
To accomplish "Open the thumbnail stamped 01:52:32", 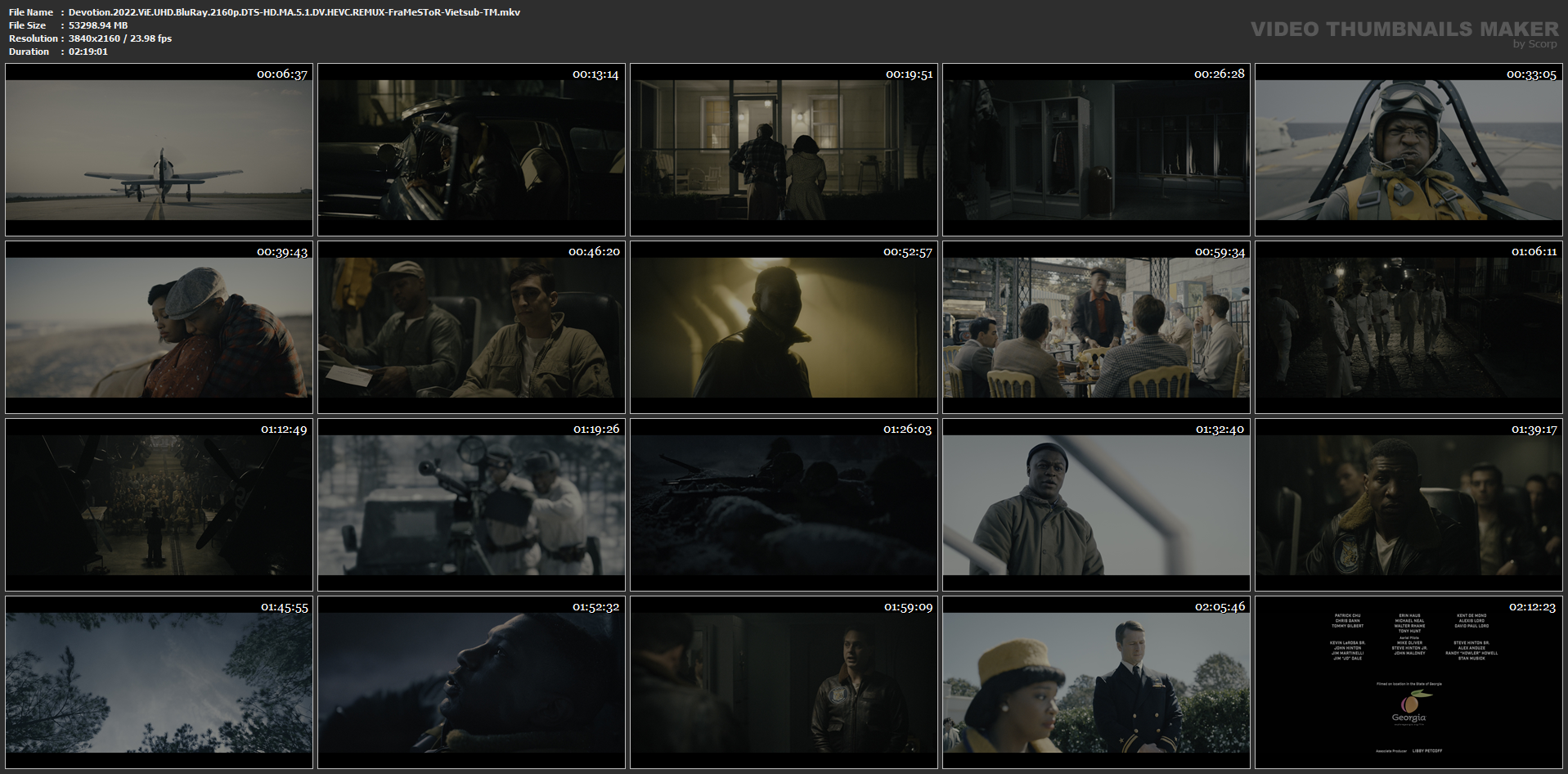I will tap(471, 682).
